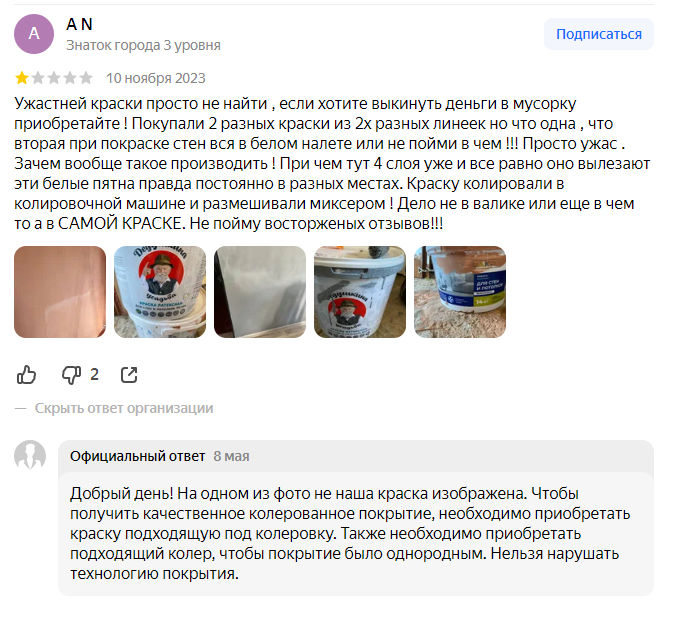The width and height of the screenshot is (682, 620).
Task: Open the purple A user avatar
Action: [x=34, y=34]
